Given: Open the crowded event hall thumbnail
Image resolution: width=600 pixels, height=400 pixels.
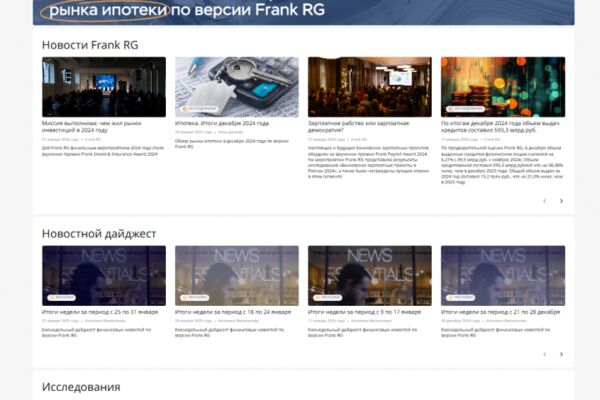Looking at the screenshot, I should pyautogui.click(x=370, y=87).
